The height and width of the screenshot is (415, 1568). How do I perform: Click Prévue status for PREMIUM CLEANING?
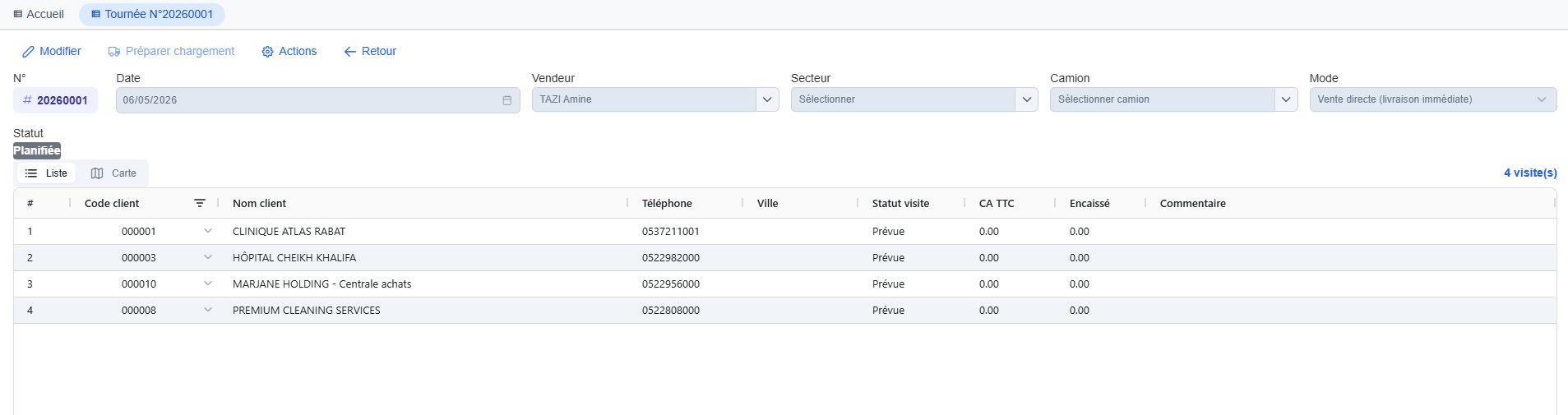pos(888,311)
